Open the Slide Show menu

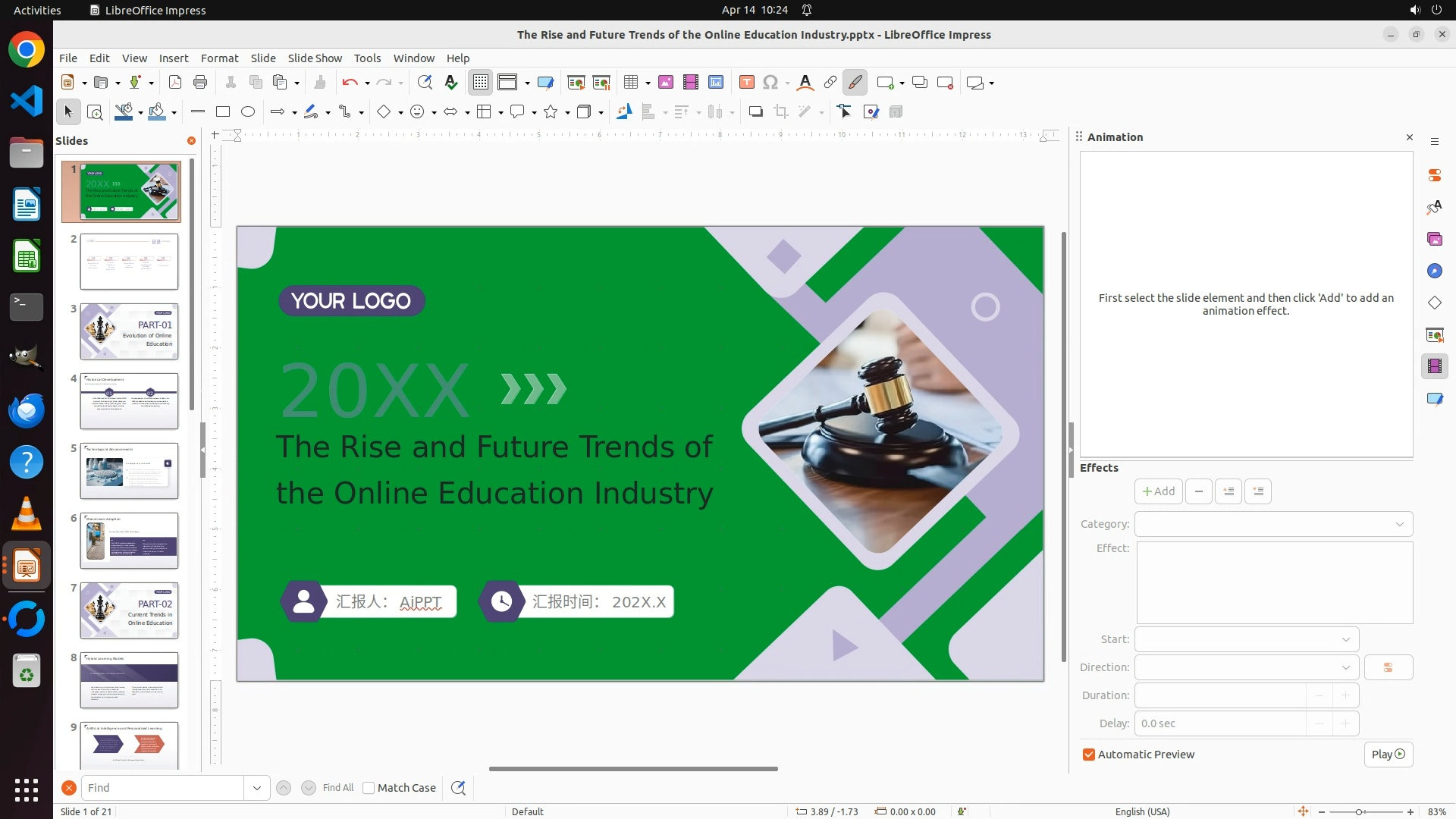pyautogui.click(x=315, y=58)
